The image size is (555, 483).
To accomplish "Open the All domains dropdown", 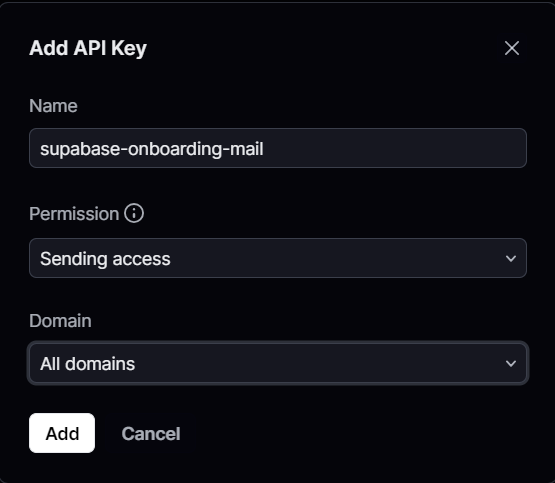I will (x=278, y=363).
